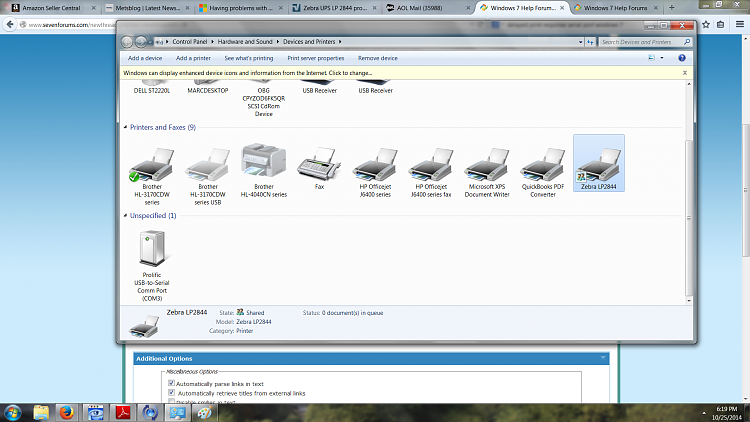Click the browser URL address field
750x422 pixels.
pyautogui.click(x=72, y=24)
